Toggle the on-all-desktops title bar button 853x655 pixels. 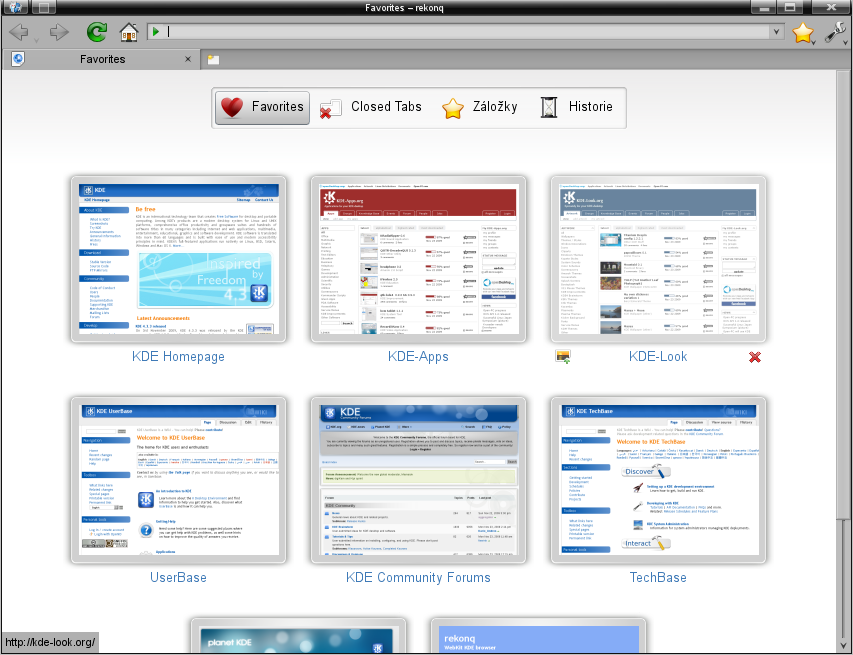pos(44,7)
